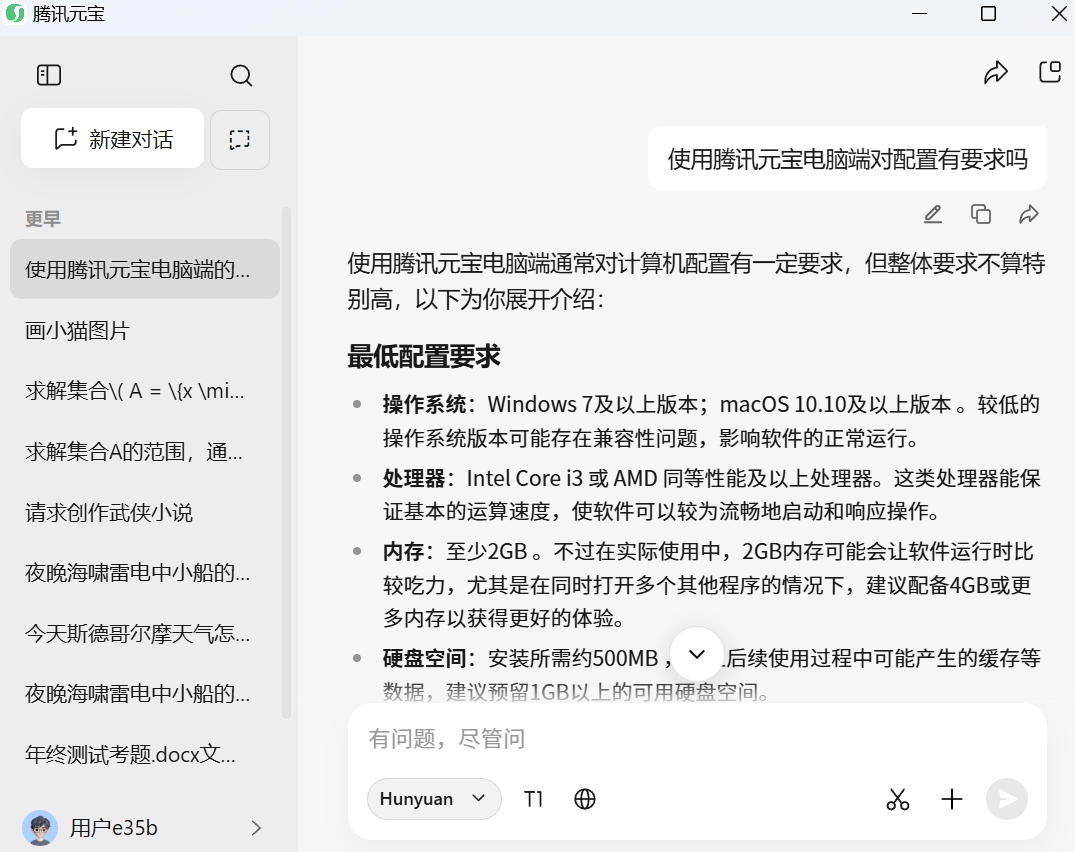Click the screenshot selection icon beside 新建对话

[240, 139]
